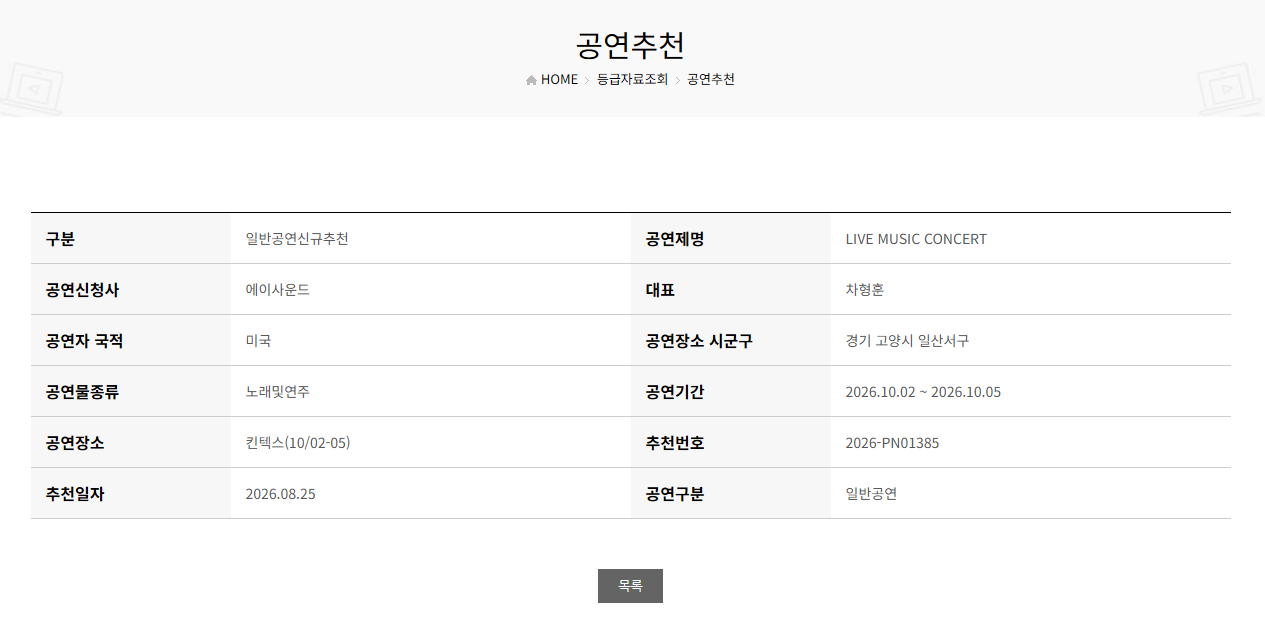Click the 경기 고양시 일산서구 location

907,341
